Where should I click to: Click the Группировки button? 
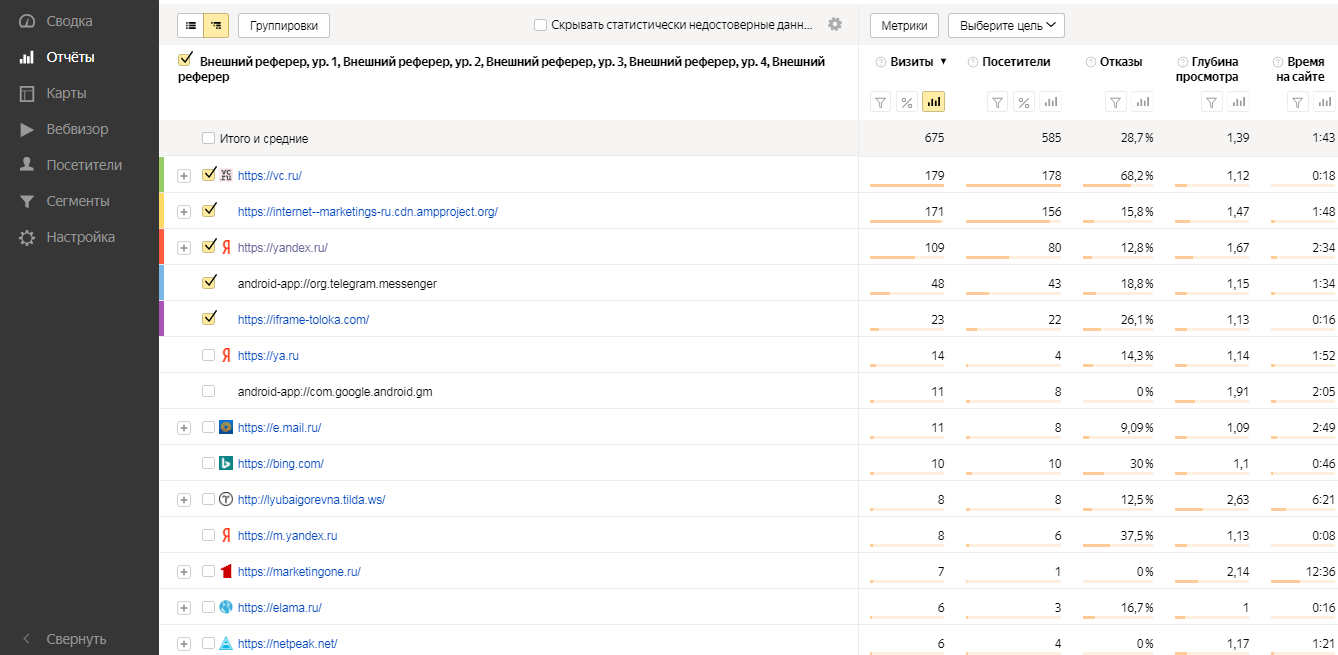click(284, 25)
